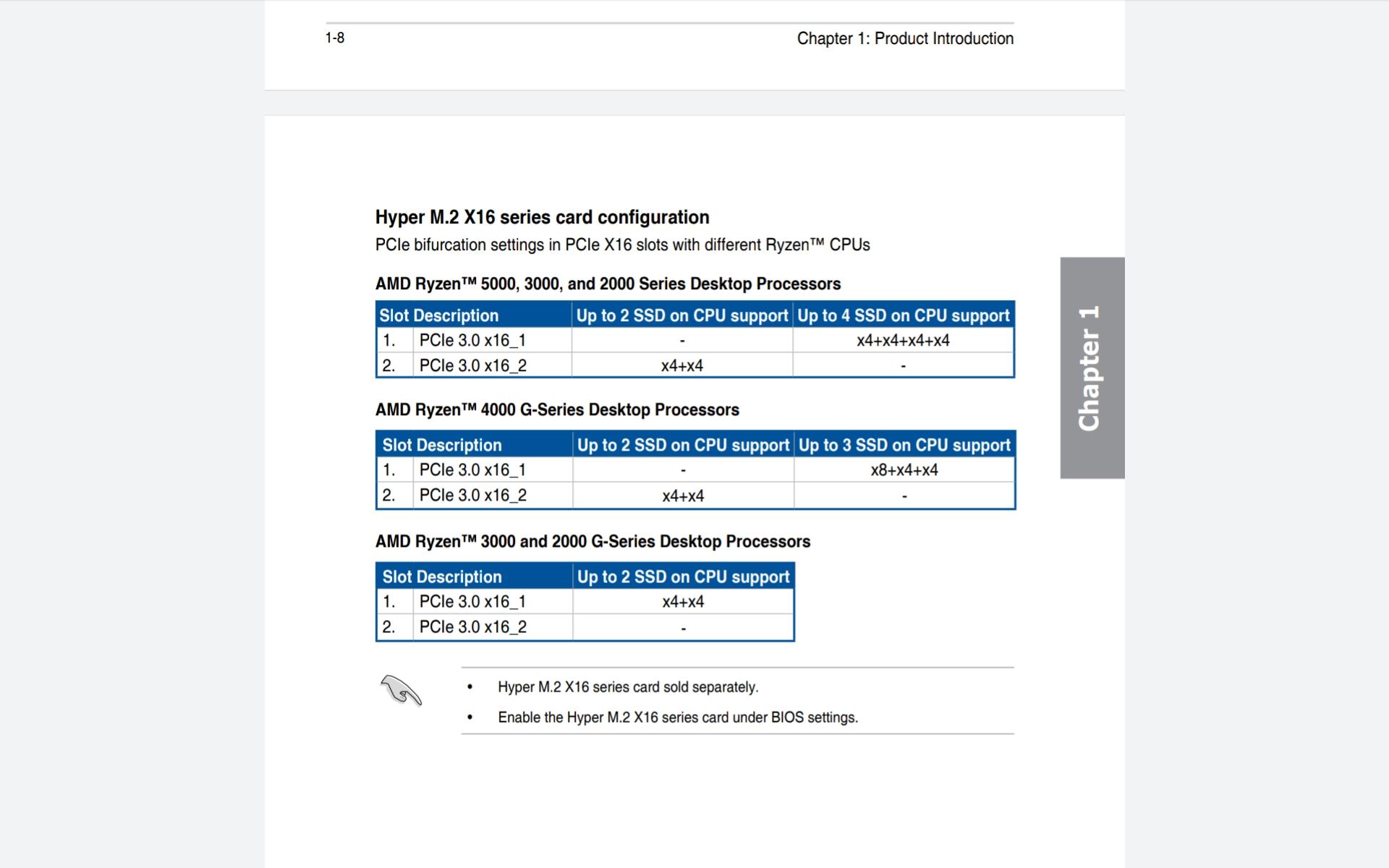This screenshot has height=868, width=1389.
Task: Click 'x4+x4' cell in the Ryzen 5000 table
Action: [x=682, y=366]
